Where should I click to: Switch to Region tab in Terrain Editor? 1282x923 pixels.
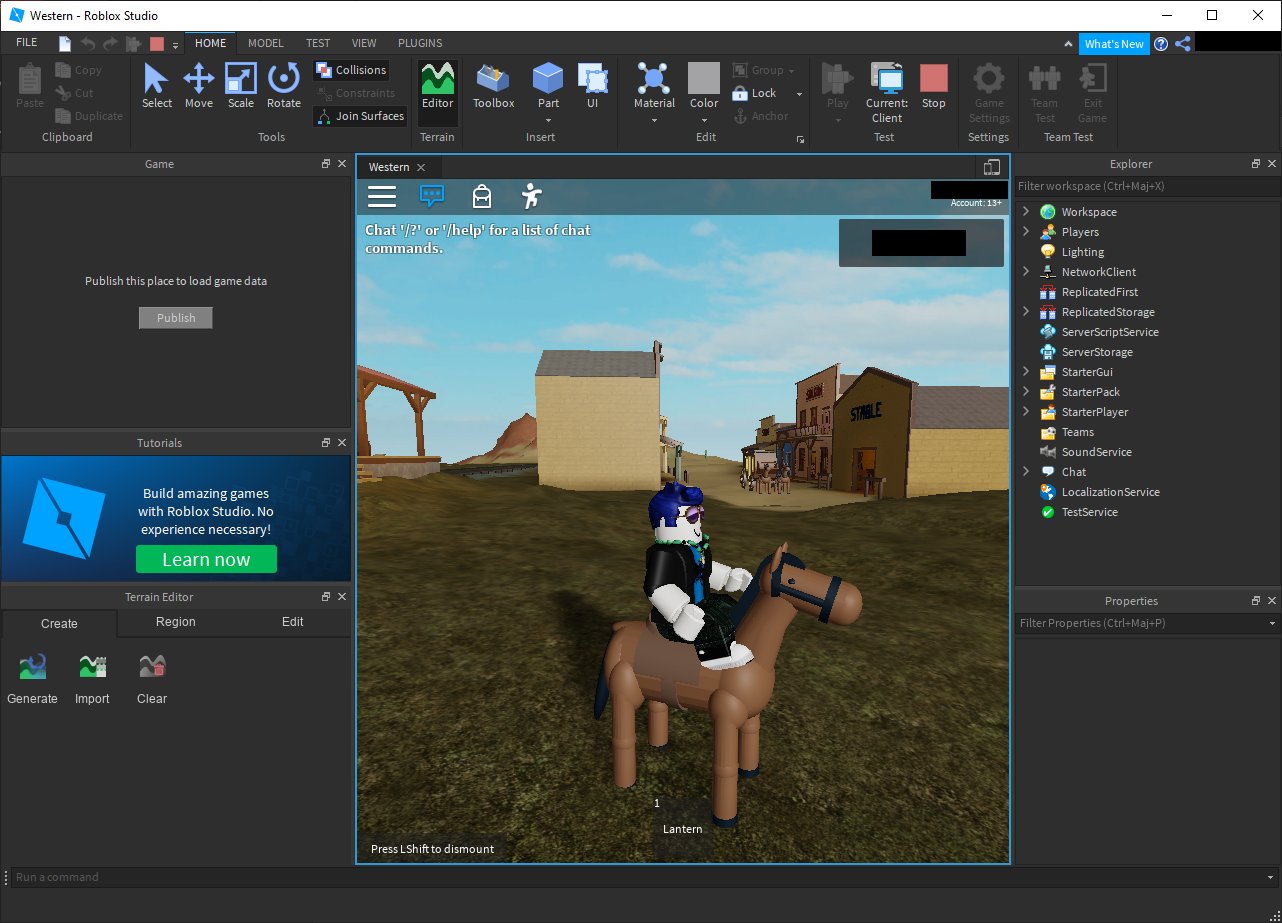[176, 622]
